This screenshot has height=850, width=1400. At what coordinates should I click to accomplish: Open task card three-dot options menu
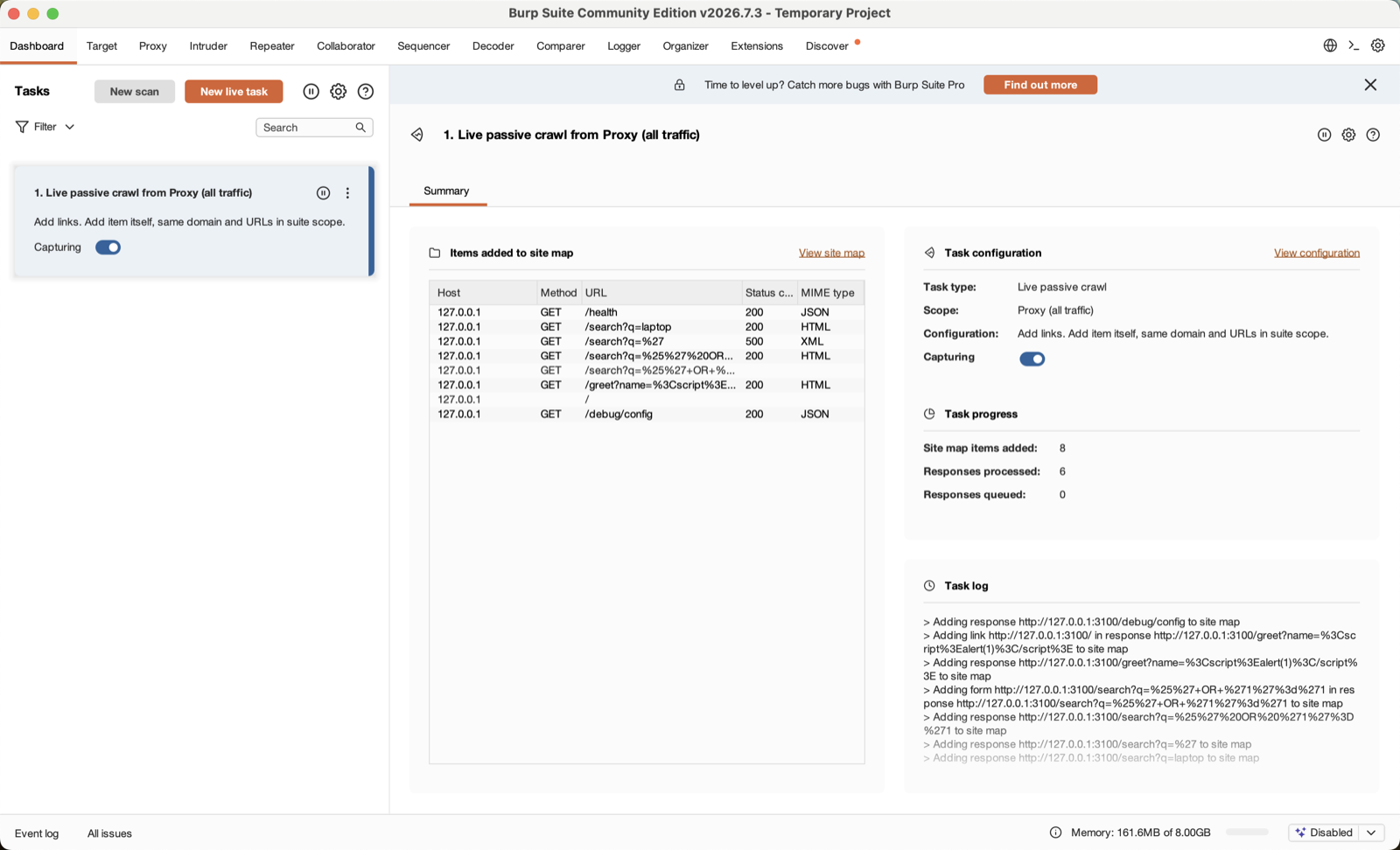coord(347,193)
